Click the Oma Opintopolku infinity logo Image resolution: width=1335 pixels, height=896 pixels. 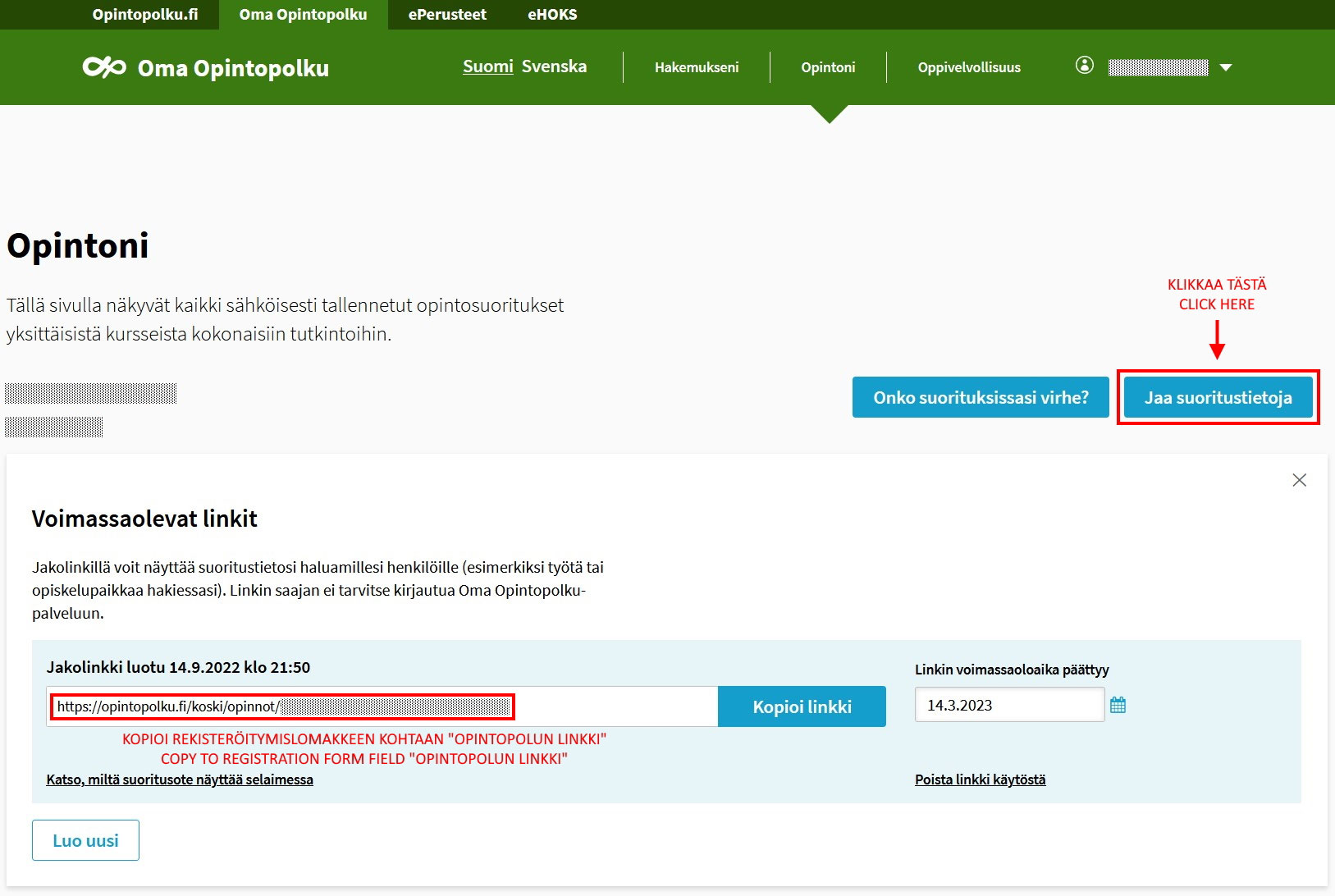pyautogui.click(x=104, y=67)
